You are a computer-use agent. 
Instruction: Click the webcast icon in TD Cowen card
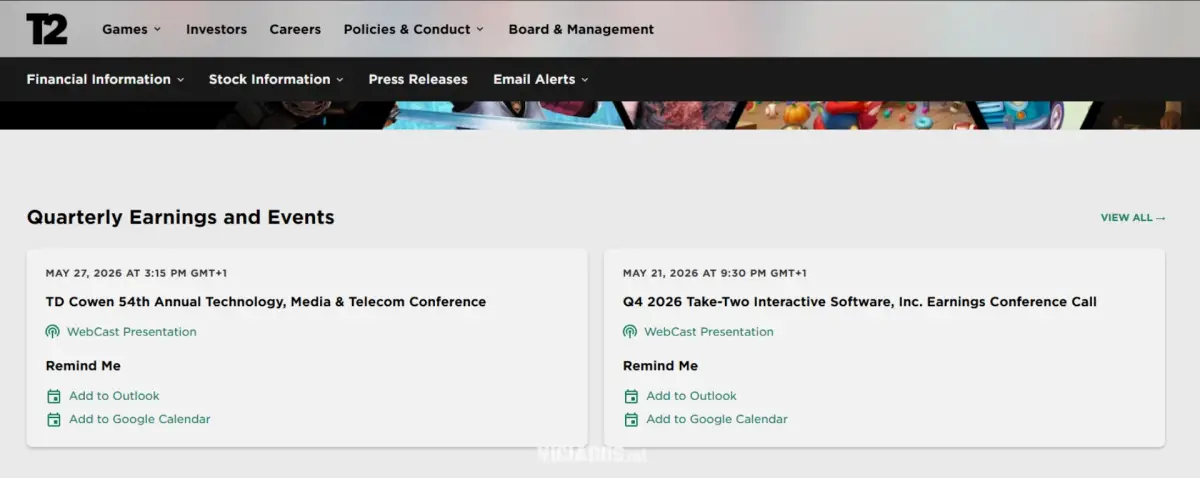(x=53, y=332)
